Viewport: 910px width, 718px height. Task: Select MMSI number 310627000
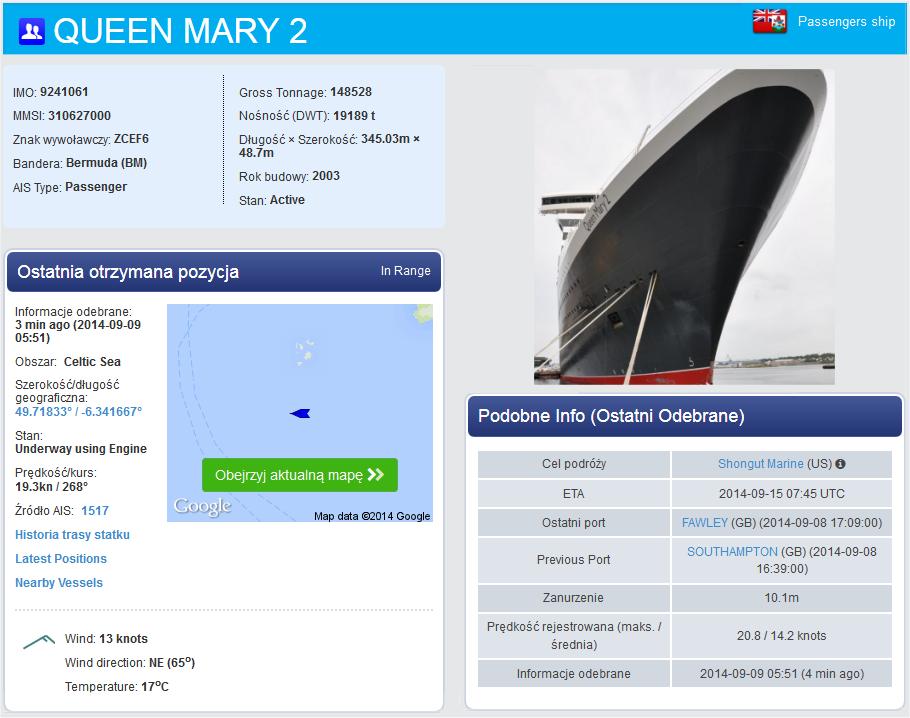coord(80,116)
